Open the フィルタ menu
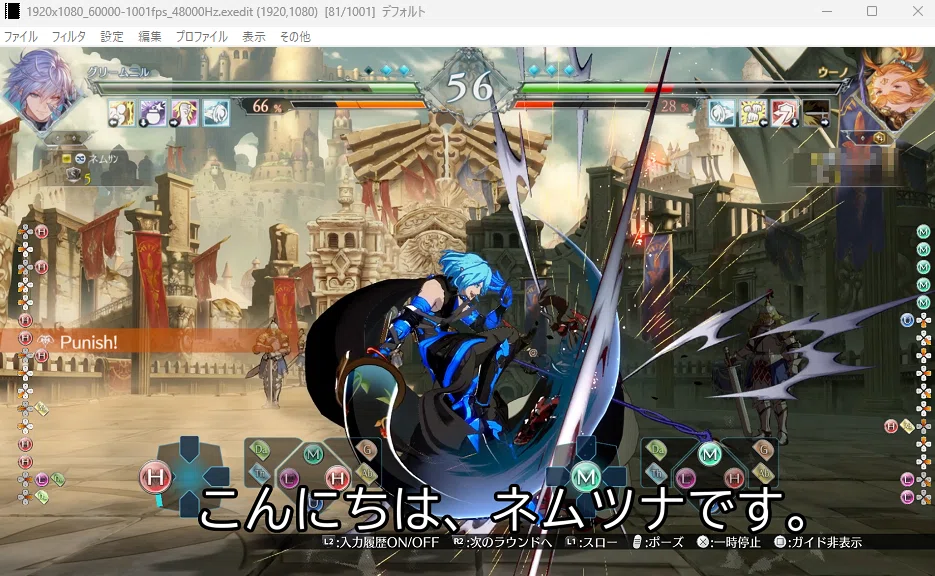The image size is (935, 576). [x=69, y=36]
